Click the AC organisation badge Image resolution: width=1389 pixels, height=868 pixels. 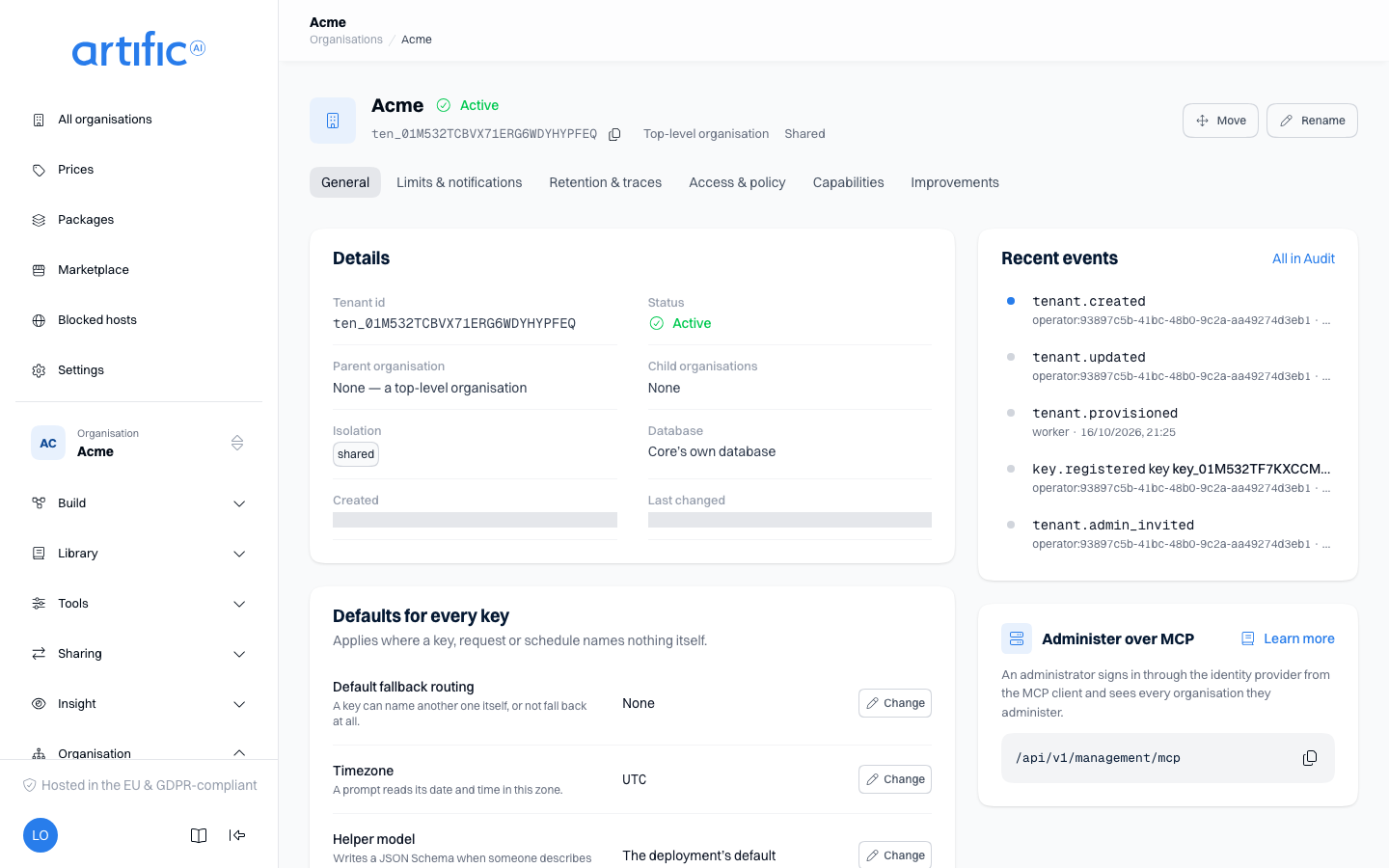pos(48,443)
